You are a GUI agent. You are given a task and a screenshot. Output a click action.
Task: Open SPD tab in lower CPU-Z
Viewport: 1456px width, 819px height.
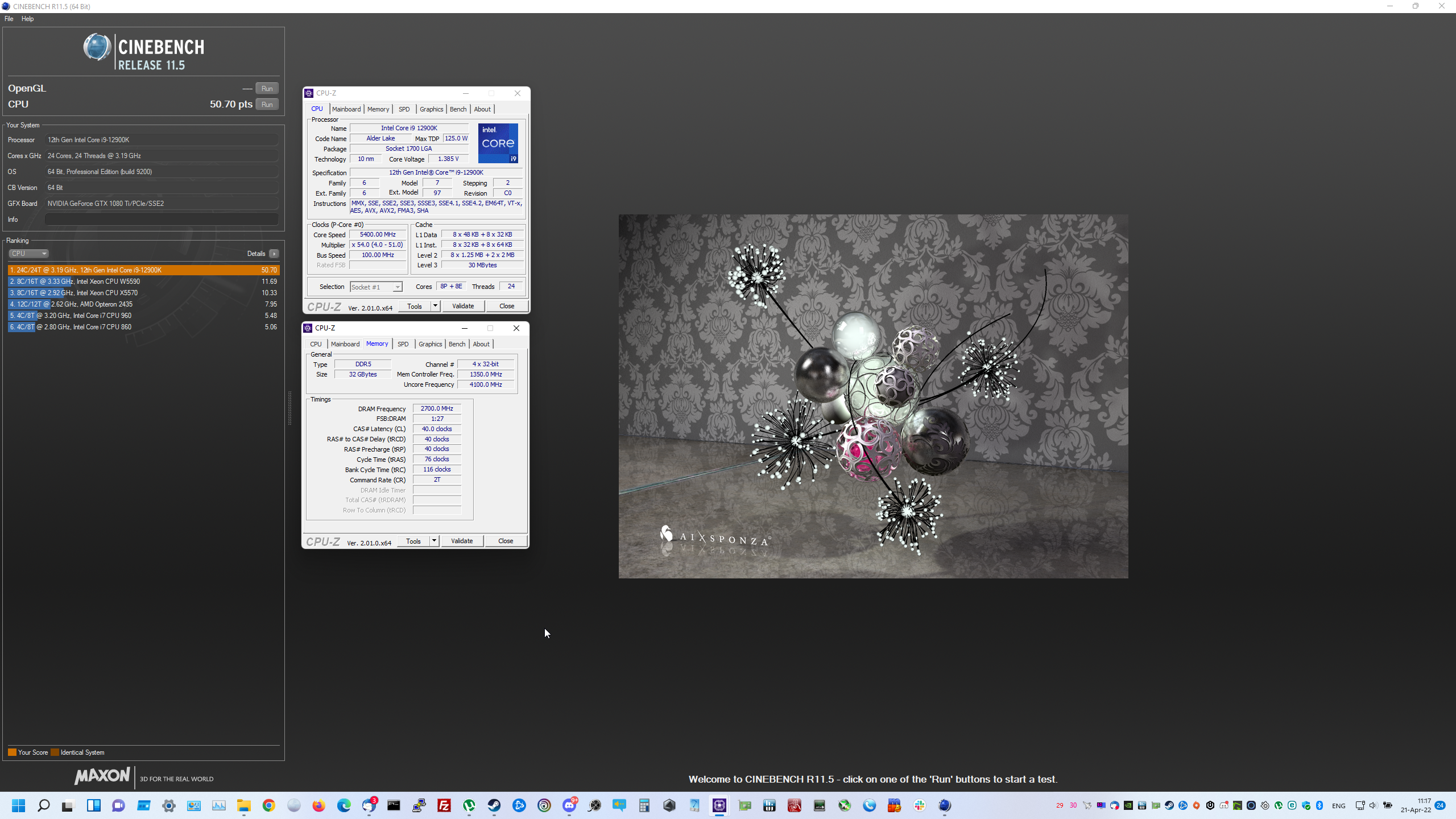[x=403, y=344]
